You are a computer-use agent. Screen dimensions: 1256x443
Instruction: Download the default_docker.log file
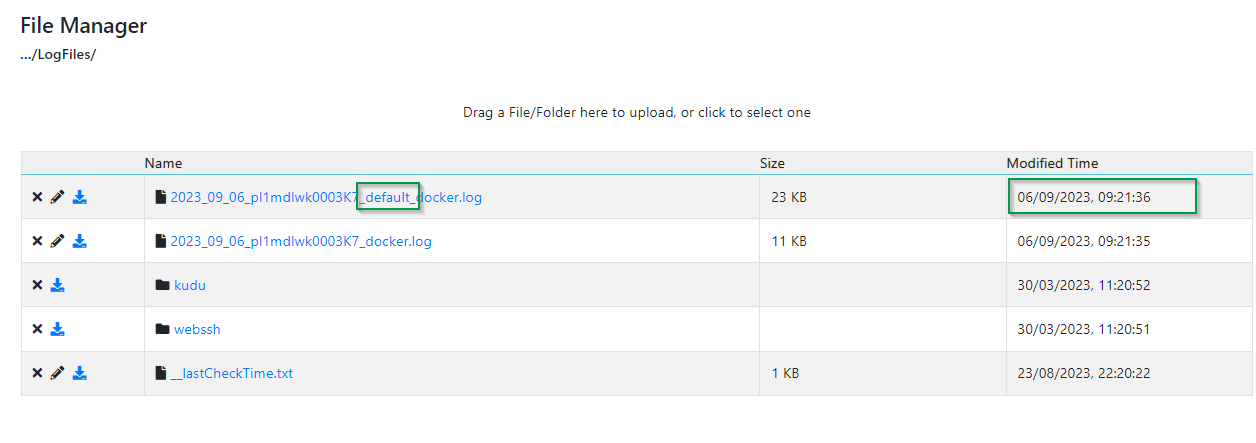[x=80, y=197]
